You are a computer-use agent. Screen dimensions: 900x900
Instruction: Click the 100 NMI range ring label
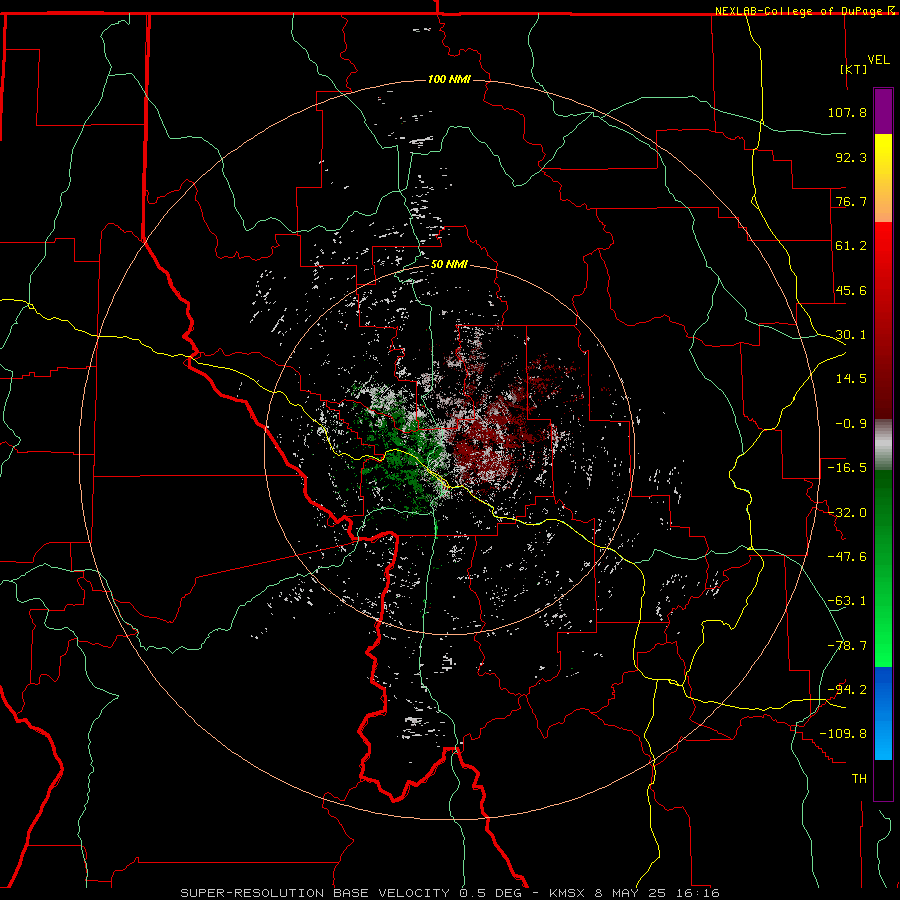click(x=449, y=79)
